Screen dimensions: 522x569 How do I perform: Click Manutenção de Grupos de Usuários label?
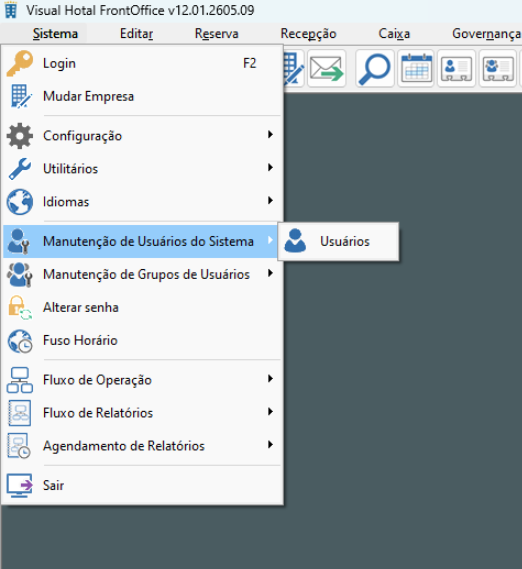pyautogui.click(x=146, y=275)
